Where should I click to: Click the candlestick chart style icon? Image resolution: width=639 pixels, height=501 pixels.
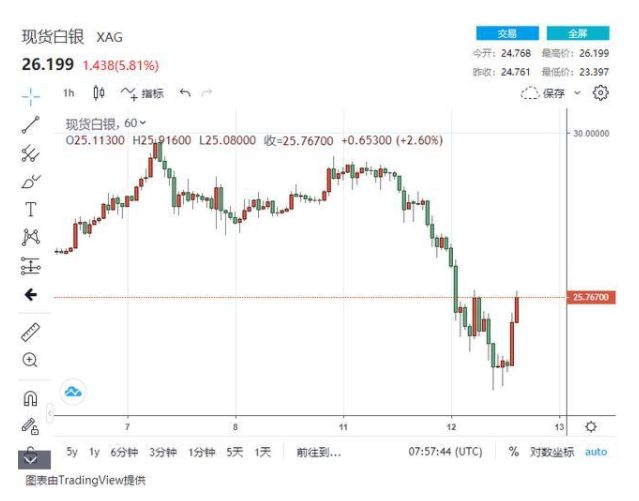pos(98,93)
